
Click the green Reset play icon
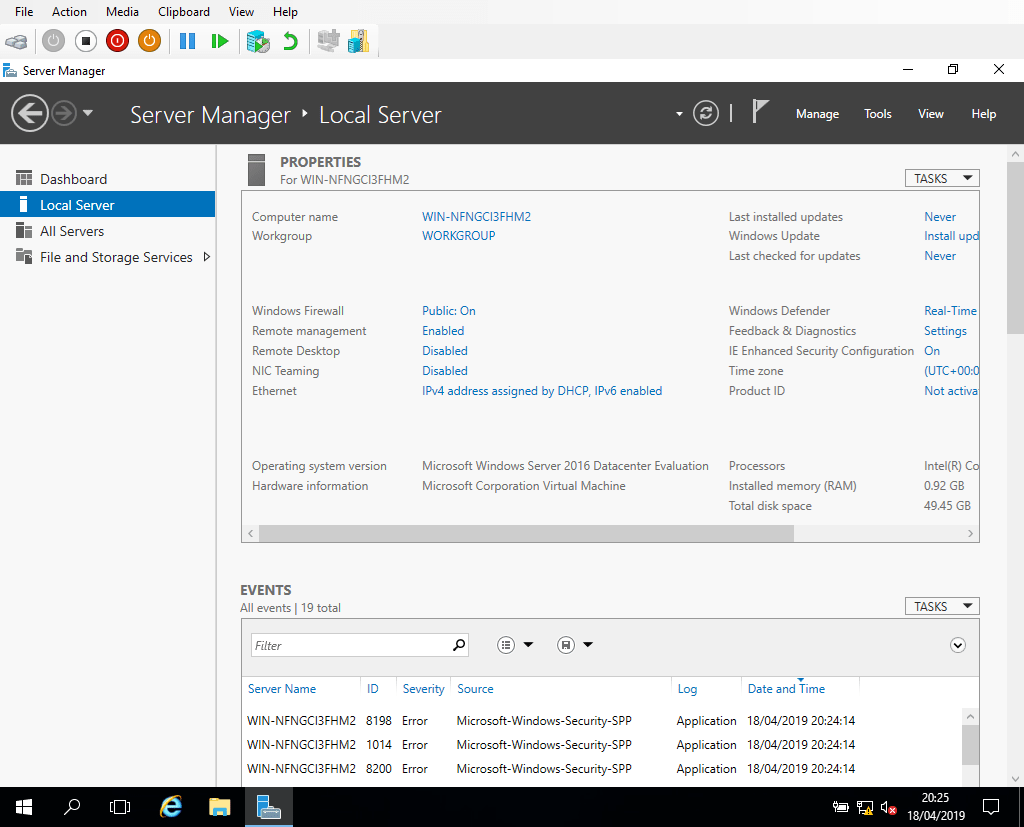219,41
